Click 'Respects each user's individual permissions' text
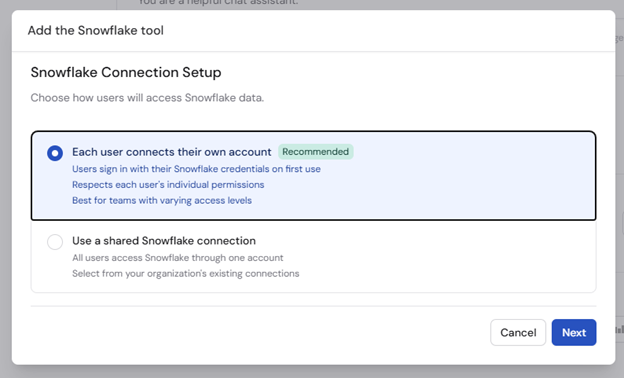The width and height of the screenshot is (624, 378). [168, 185]
